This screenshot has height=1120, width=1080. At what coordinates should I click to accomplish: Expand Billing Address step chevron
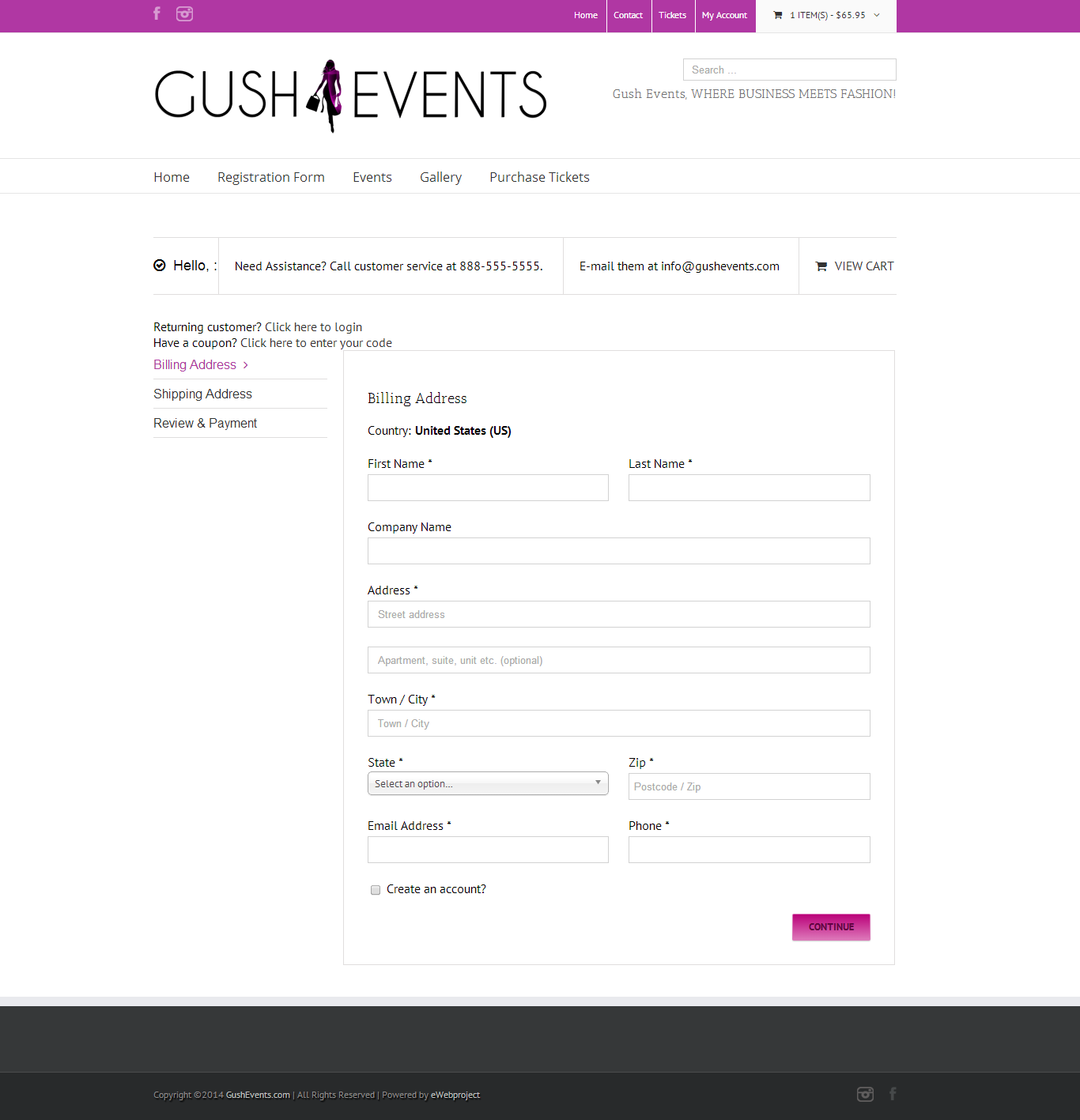coord(246,365)
